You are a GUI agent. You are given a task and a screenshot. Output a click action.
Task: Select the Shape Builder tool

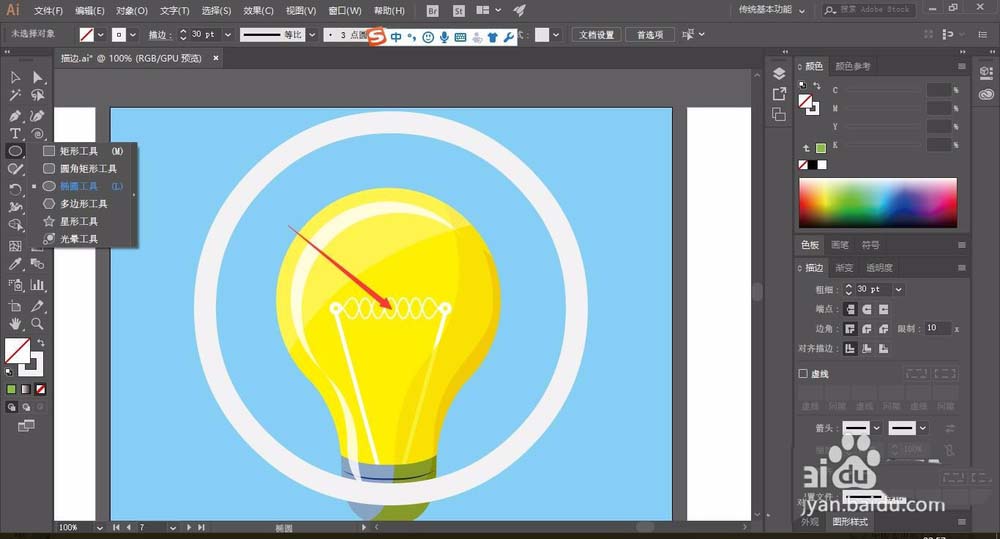click(15, 225)
